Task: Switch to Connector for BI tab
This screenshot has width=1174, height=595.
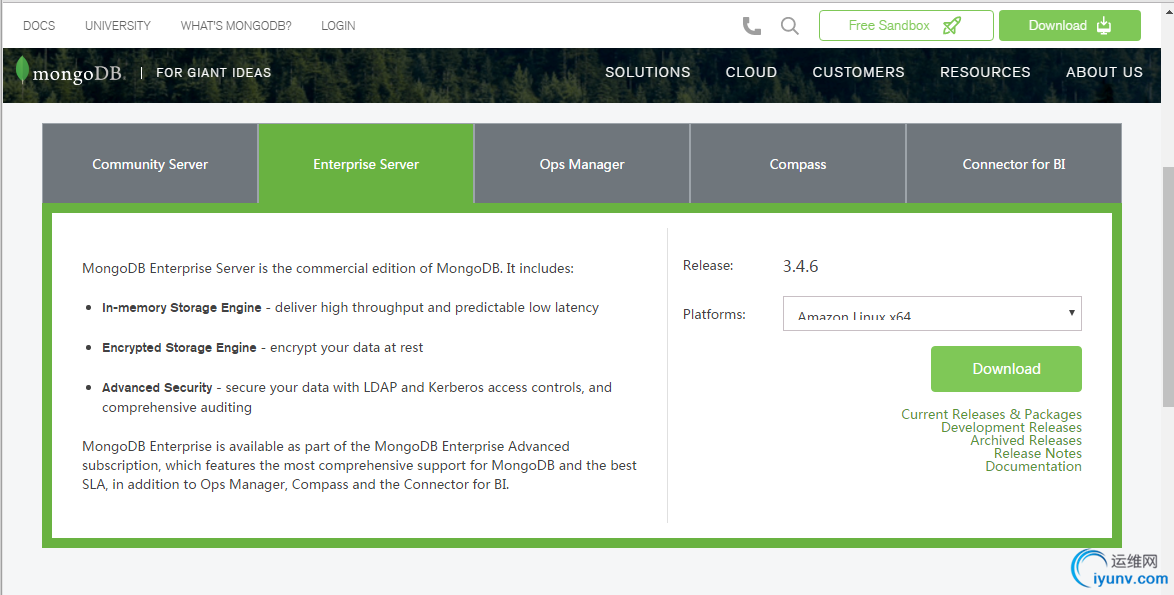Action: coord(1014,164)
